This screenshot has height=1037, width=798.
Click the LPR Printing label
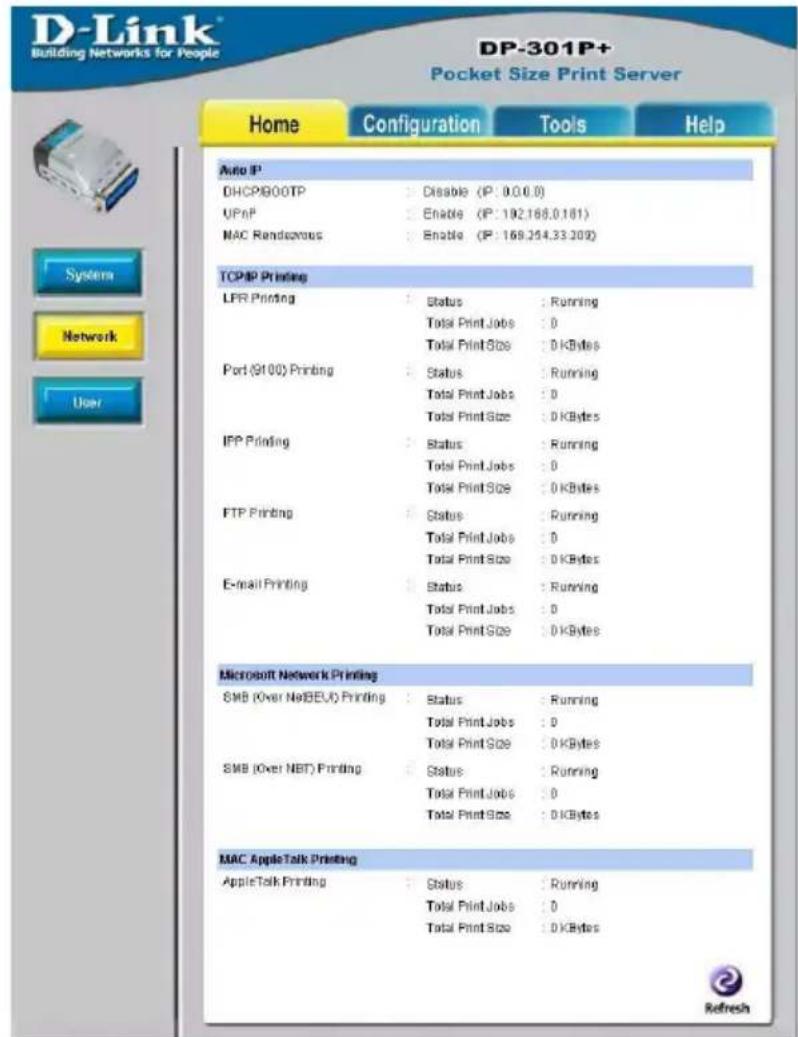point(259,298)
